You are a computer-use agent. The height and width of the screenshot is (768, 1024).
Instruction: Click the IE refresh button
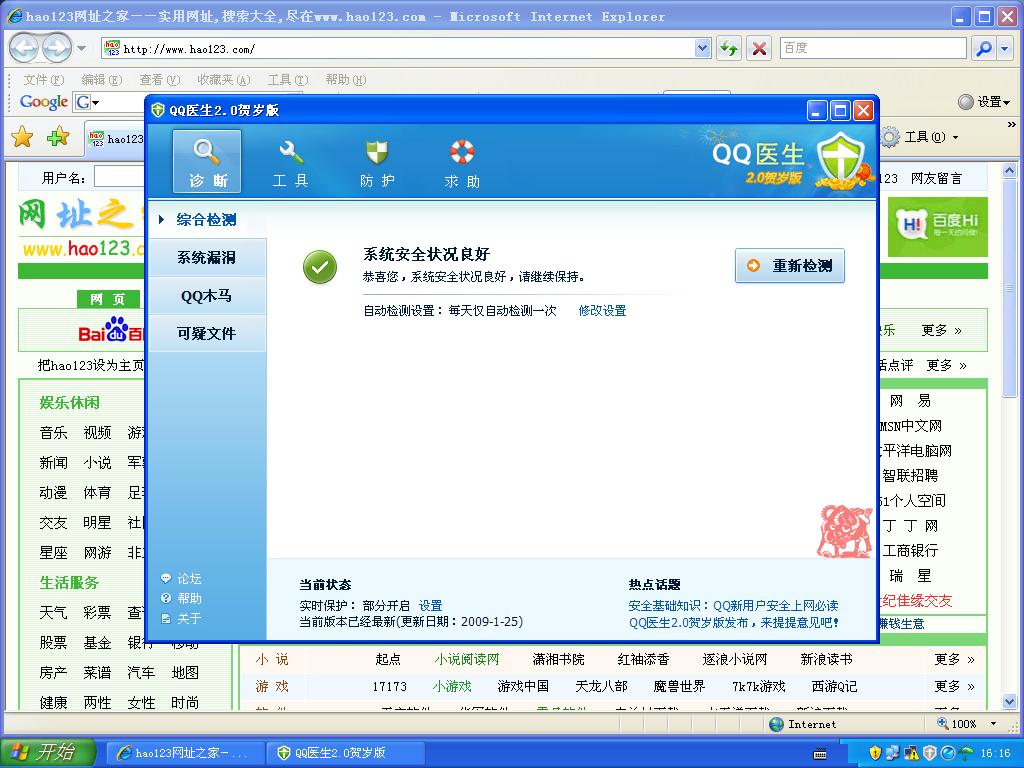pos(729,48)
